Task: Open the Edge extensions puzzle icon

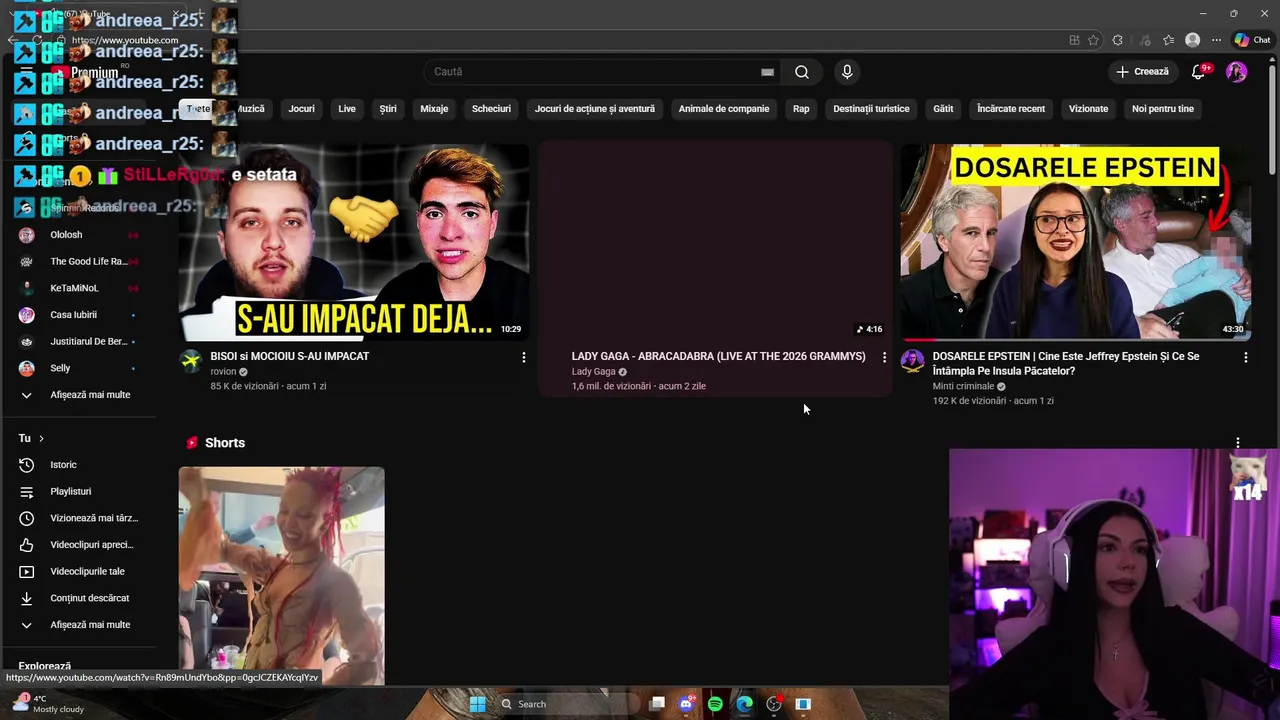Action: [x=1118, y=40]
